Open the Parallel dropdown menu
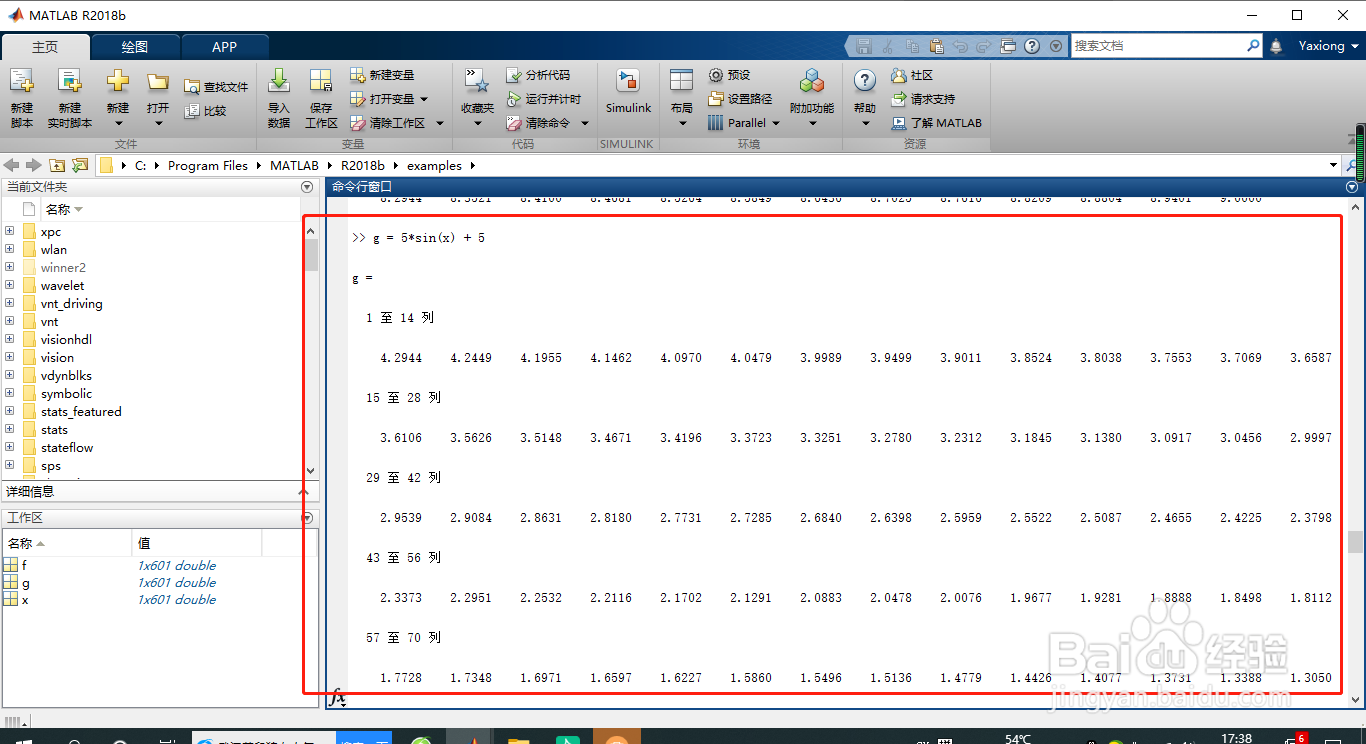 tap(776, 123)
